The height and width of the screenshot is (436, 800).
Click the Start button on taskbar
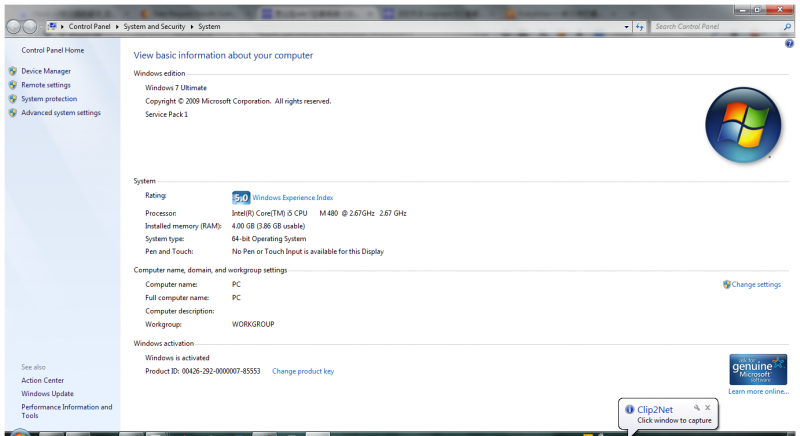19,433
